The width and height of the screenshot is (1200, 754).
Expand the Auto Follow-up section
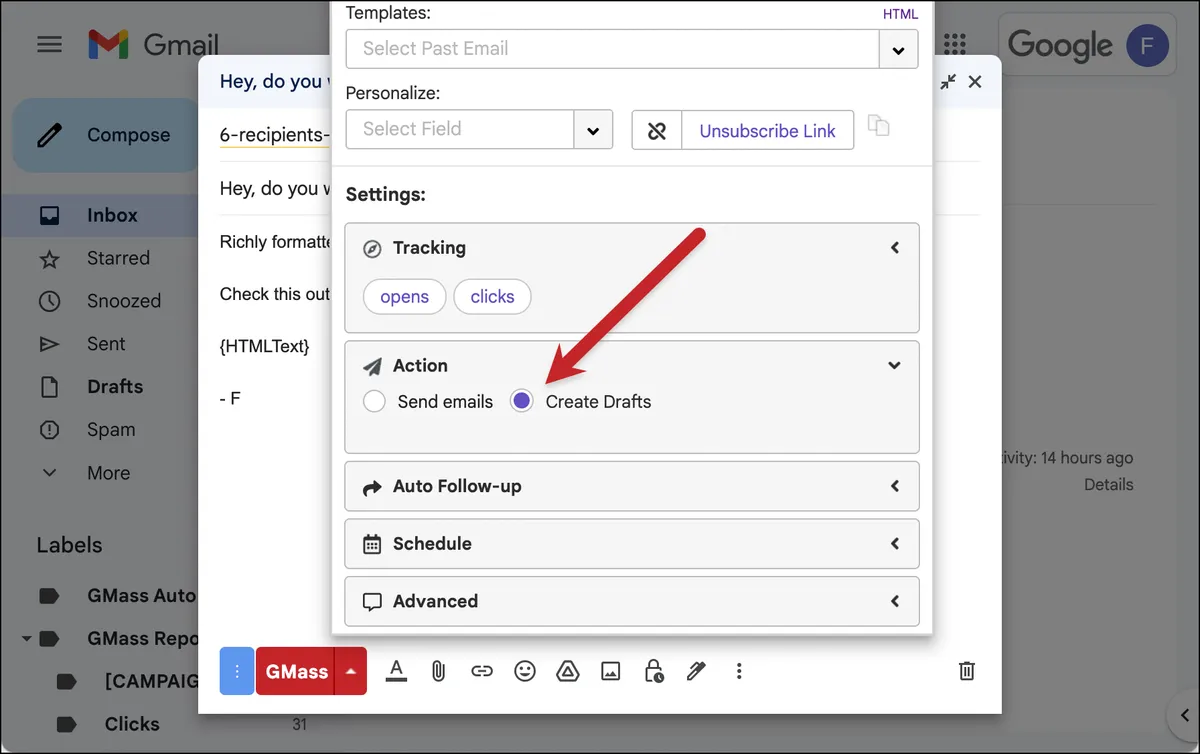coord(632,487)
